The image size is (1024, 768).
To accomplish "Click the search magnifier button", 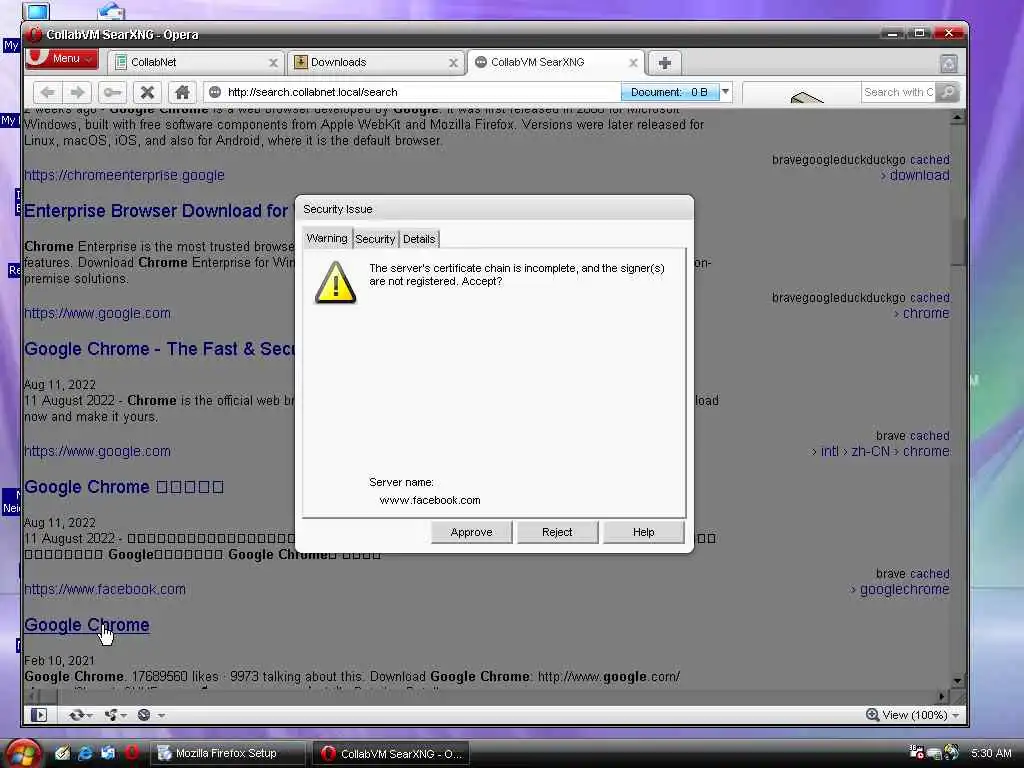I will [948, 92].
